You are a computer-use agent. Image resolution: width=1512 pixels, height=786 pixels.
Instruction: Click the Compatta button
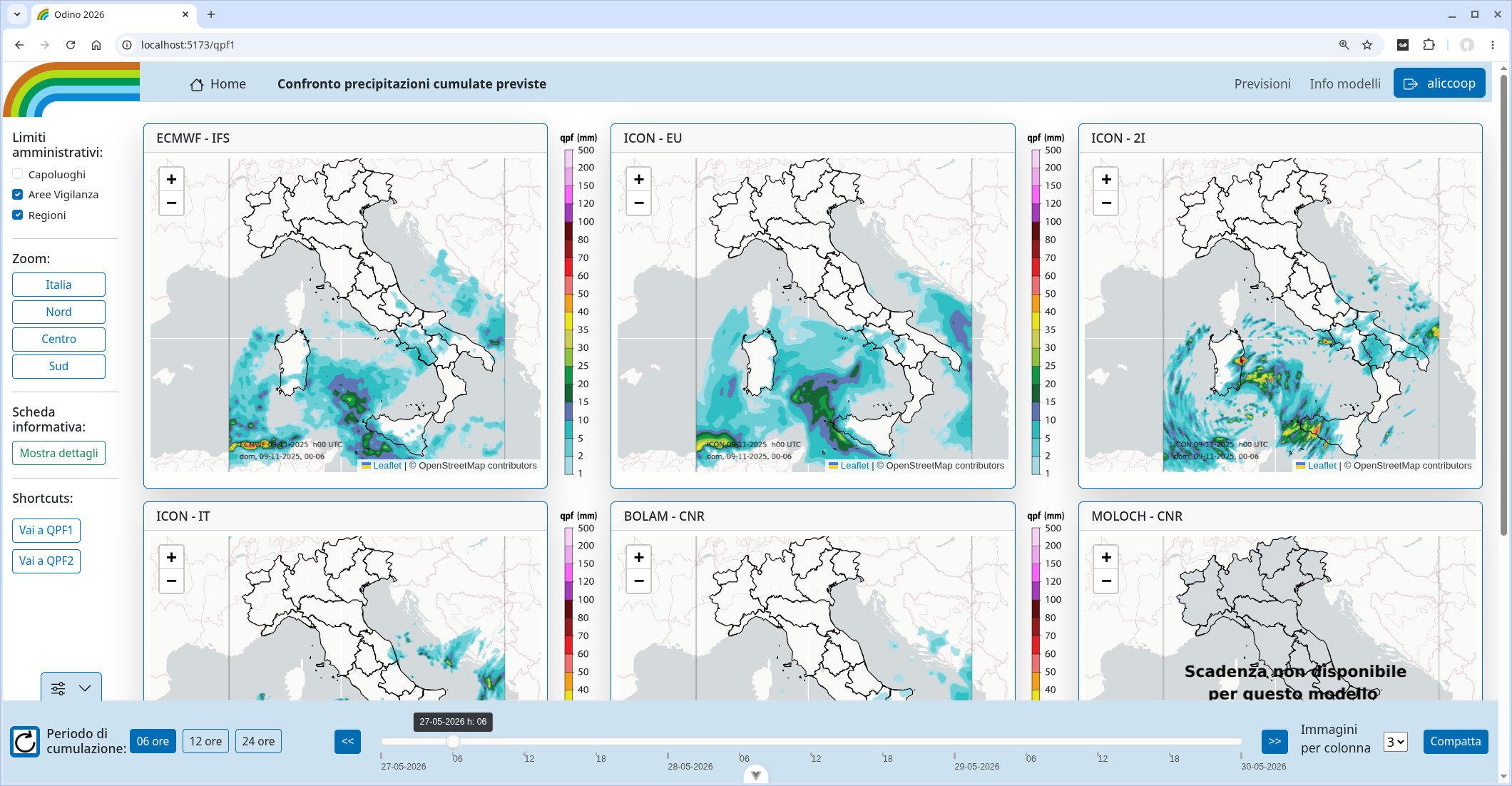[1455, 742]
